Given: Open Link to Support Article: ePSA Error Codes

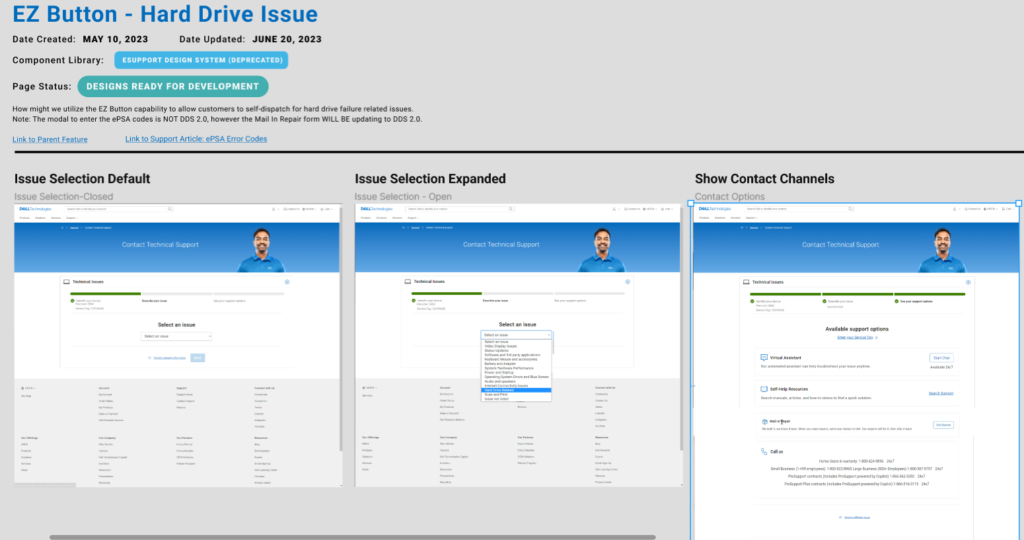Looking at the screenshot, I should (196, 139).
